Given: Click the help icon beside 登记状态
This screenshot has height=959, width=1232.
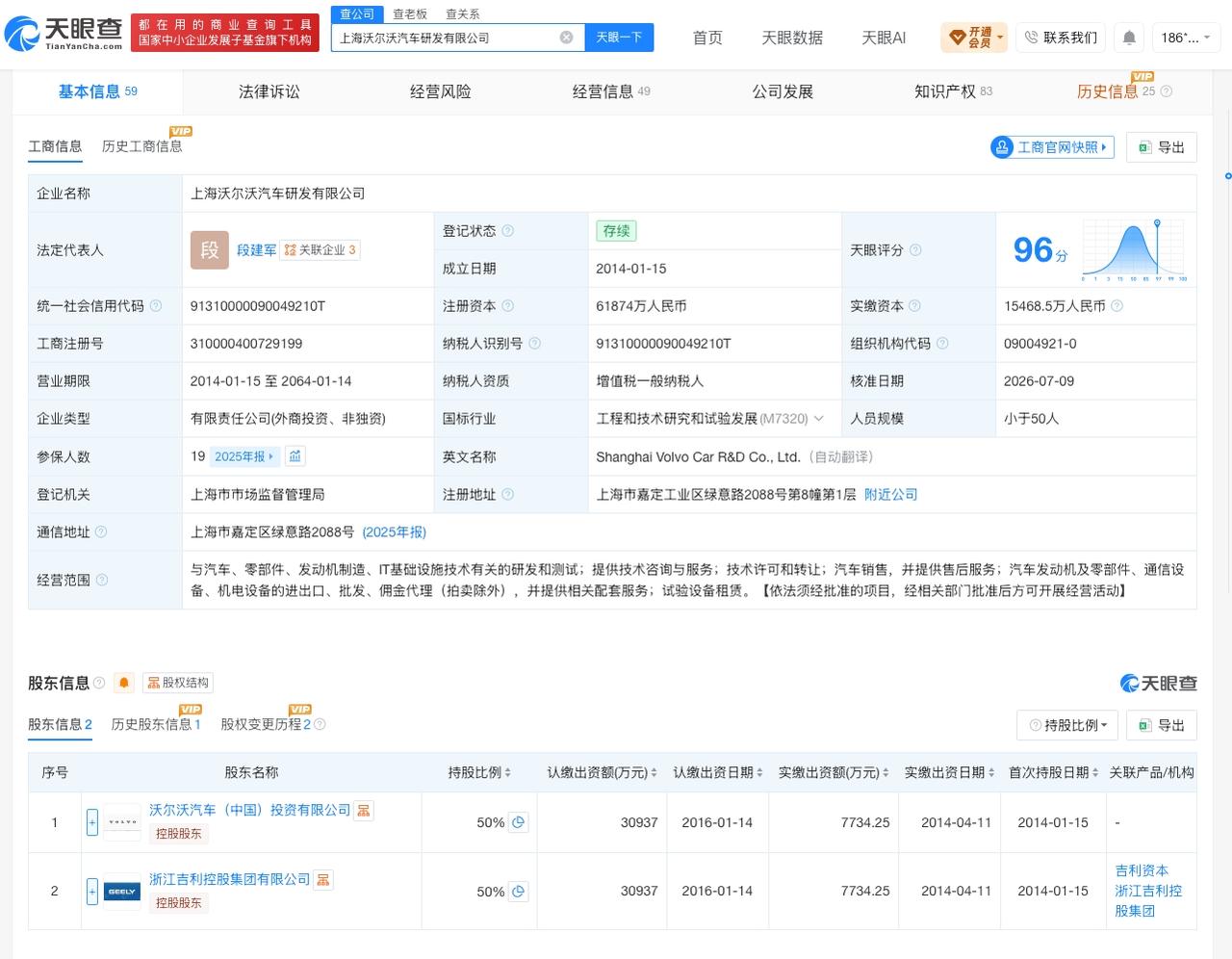Looking at the screenshot, I should pos(508,231).
